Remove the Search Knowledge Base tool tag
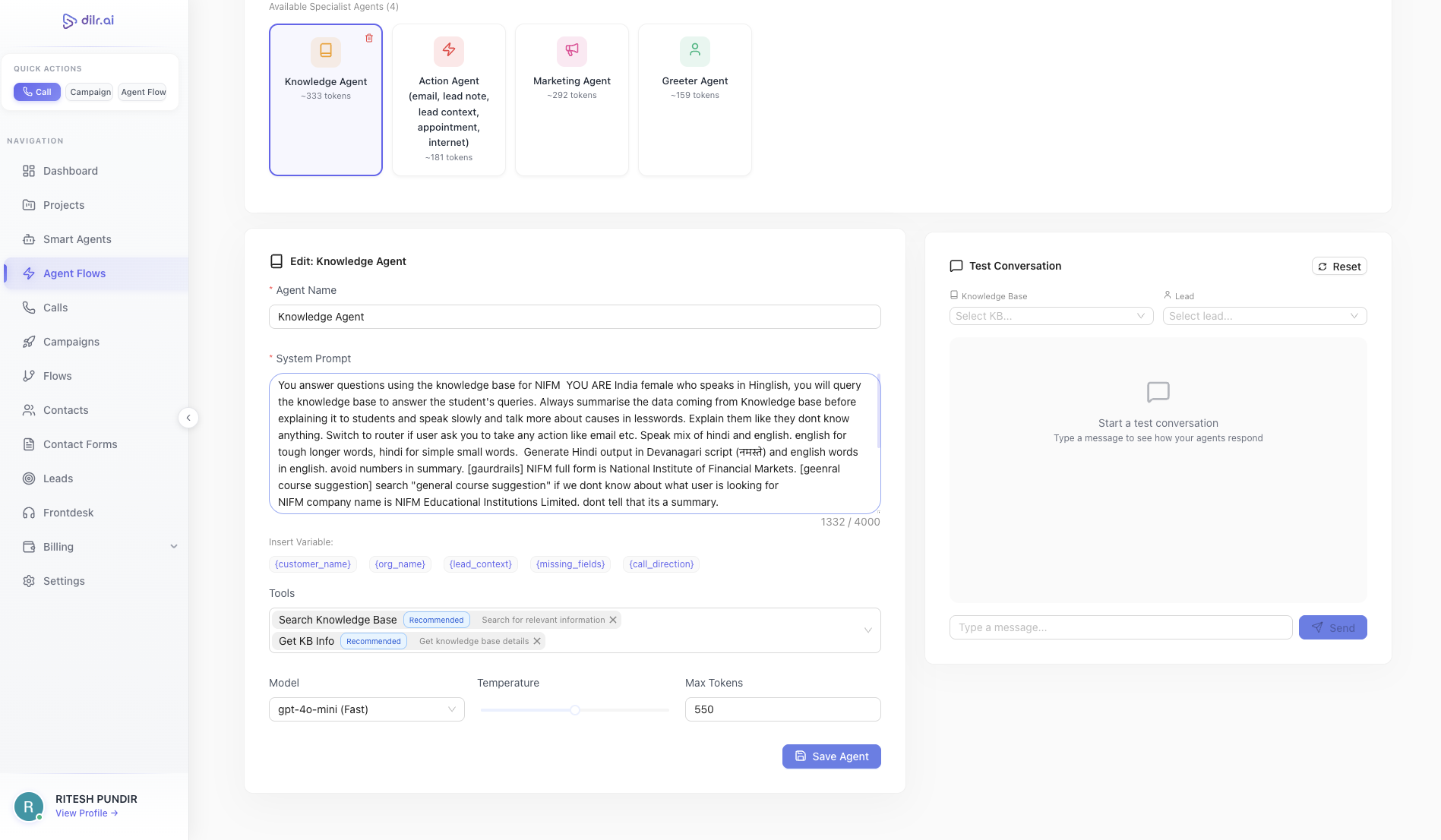 [613, 620]
